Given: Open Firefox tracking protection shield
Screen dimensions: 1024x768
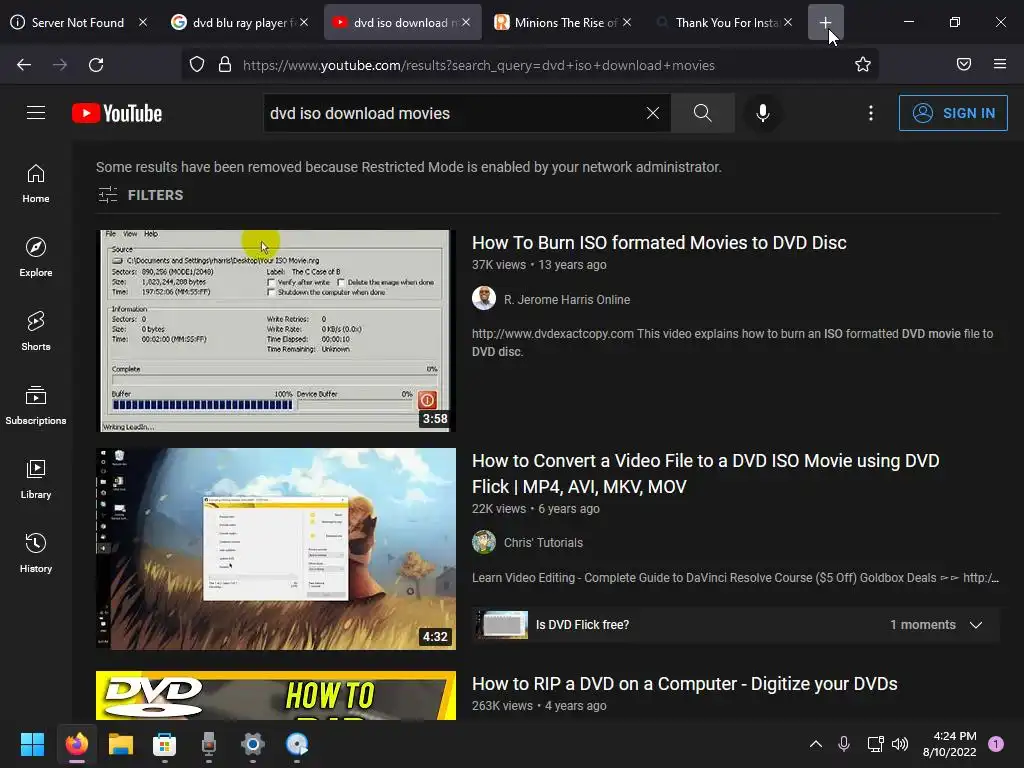Looking at the screenshot, I should coord(197,65).
